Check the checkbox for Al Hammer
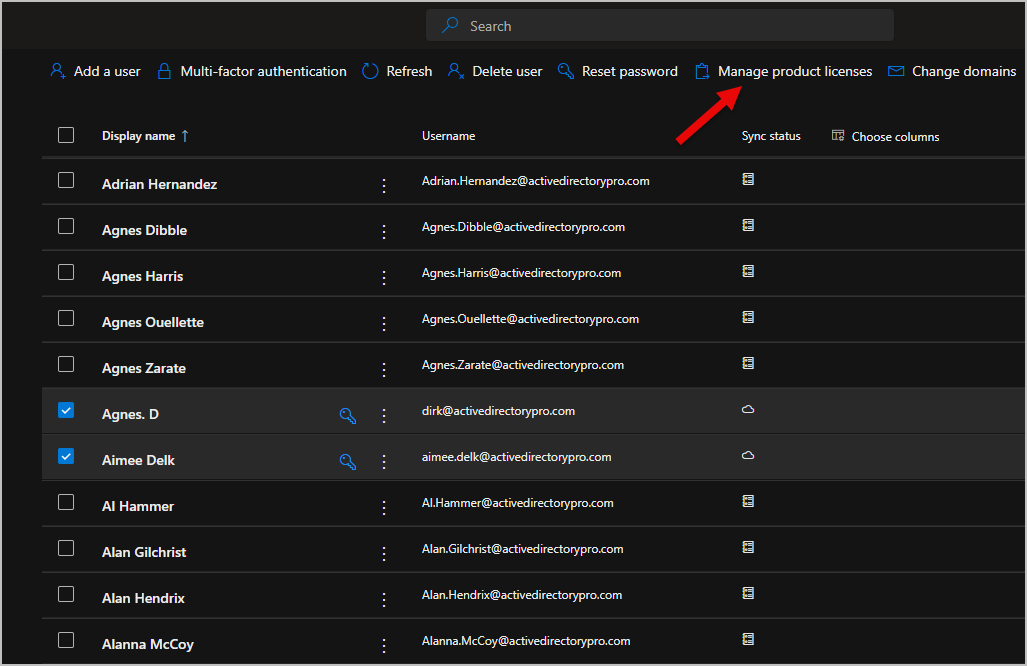This screenshot has height=666, width=1027. [65, 502]
